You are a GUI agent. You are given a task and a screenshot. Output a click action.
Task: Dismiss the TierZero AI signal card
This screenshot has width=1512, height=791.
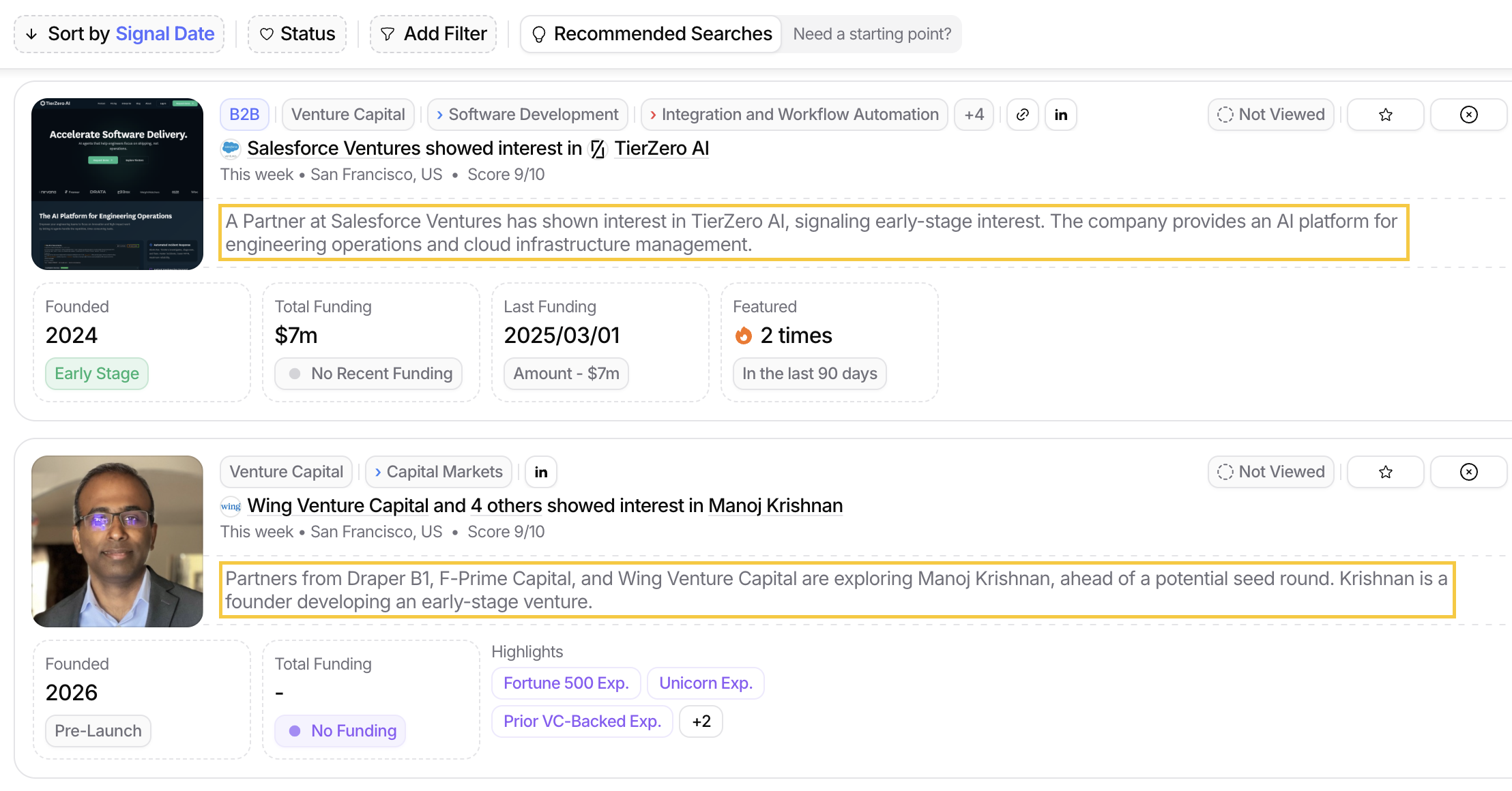1468,115
